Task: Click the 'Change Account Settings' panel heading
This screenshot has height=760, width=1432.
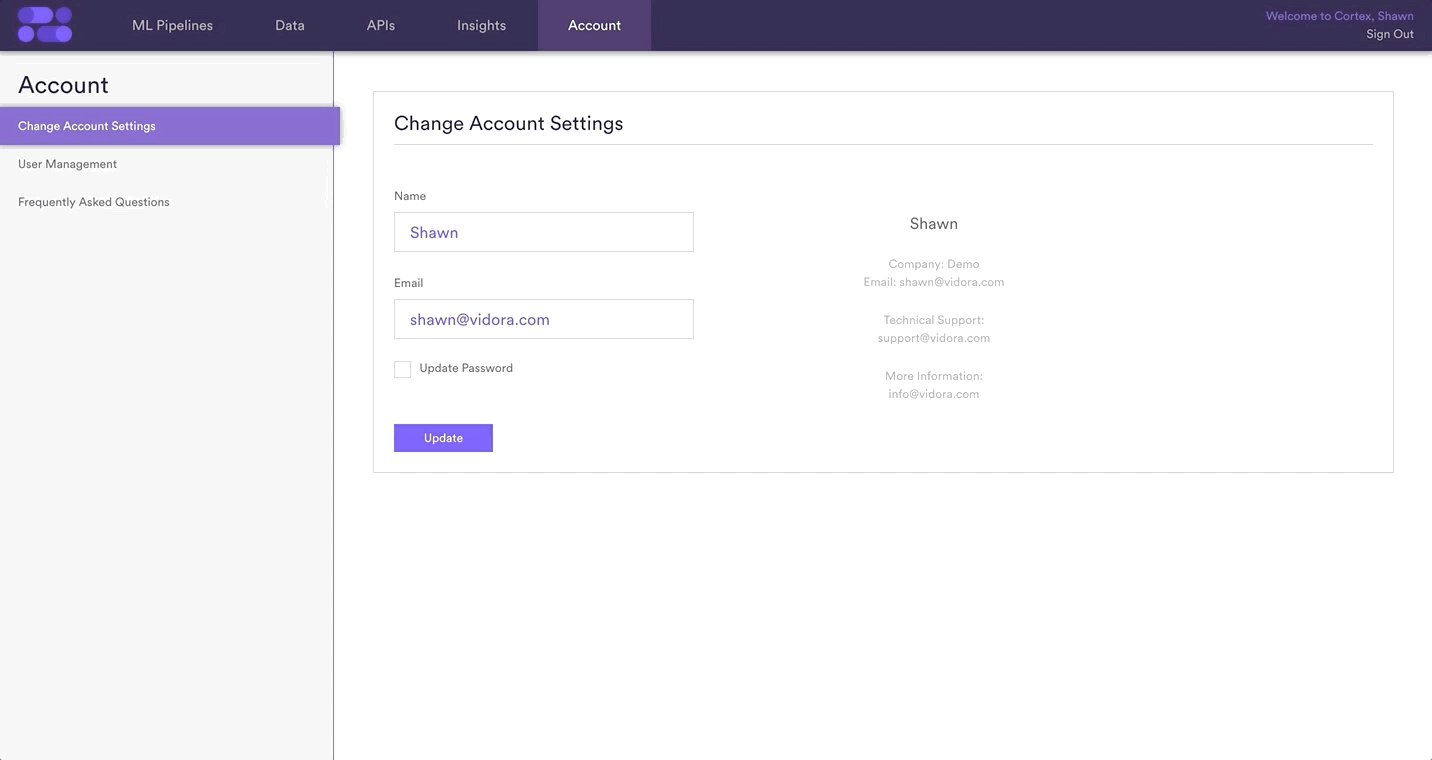Action: click(508, 123)
